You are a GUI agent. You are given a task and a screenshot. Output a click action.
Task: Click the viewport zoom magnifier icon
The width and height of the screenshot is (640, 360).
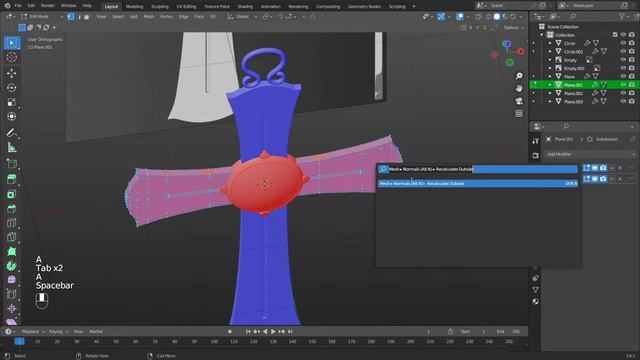tap(519, 76)
